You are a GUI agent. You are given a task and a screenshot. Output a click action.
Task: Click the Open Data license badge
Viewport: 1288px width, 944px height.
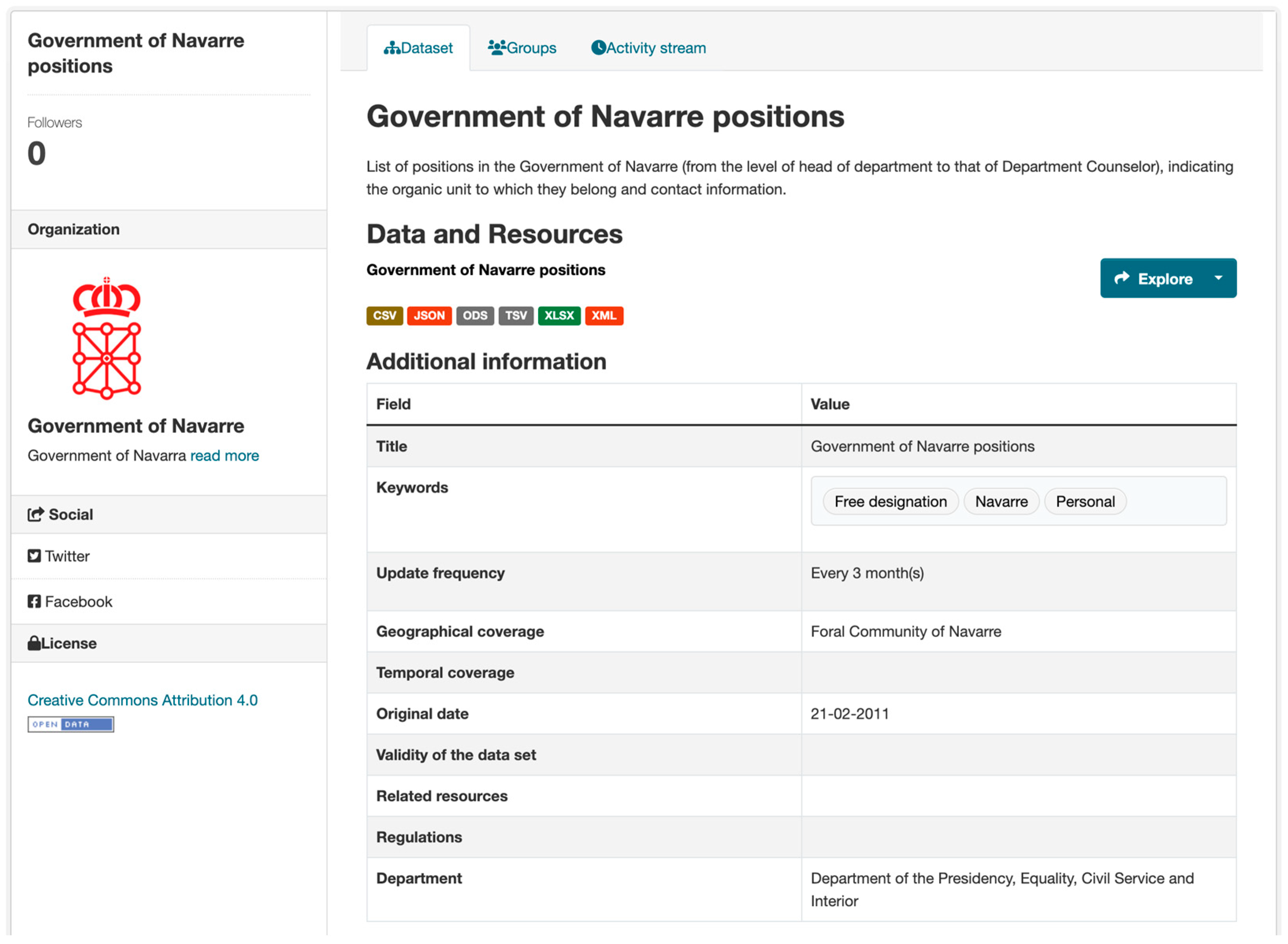tap(71, 724)
